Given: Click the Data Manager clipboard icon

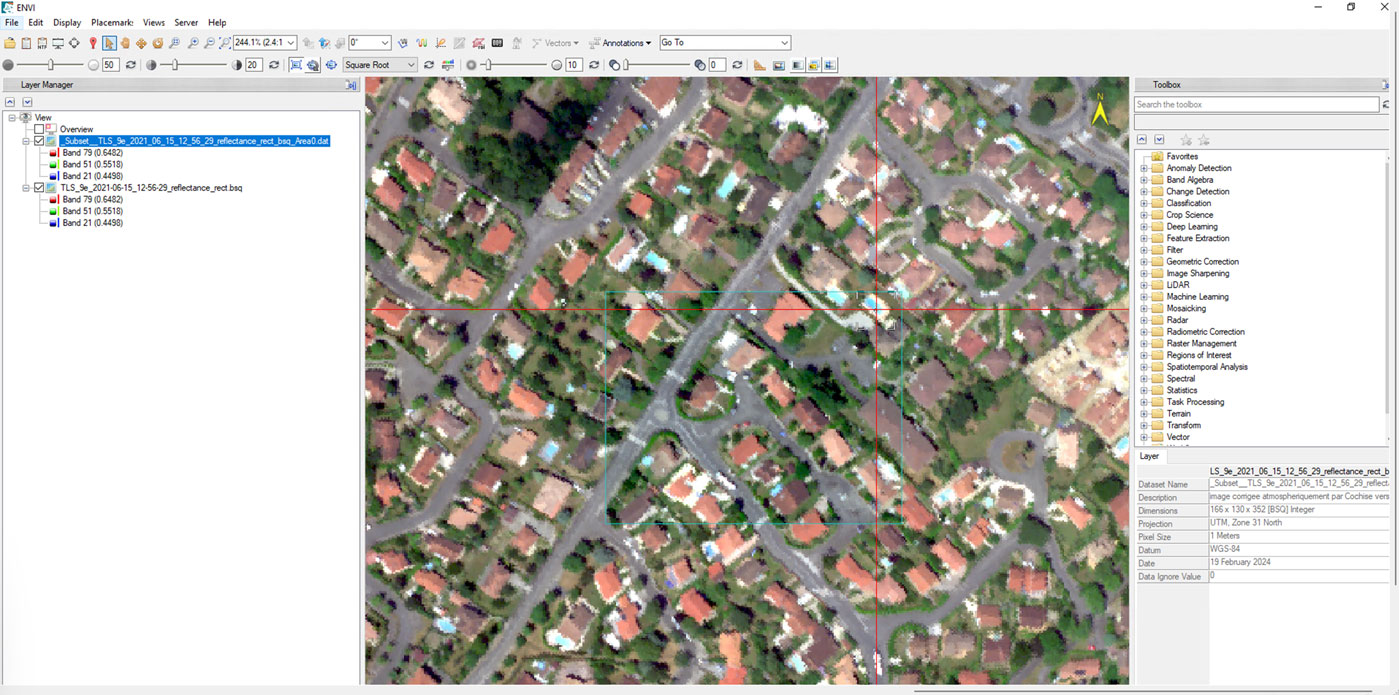Looking at the screenshot, I should 26,43.
